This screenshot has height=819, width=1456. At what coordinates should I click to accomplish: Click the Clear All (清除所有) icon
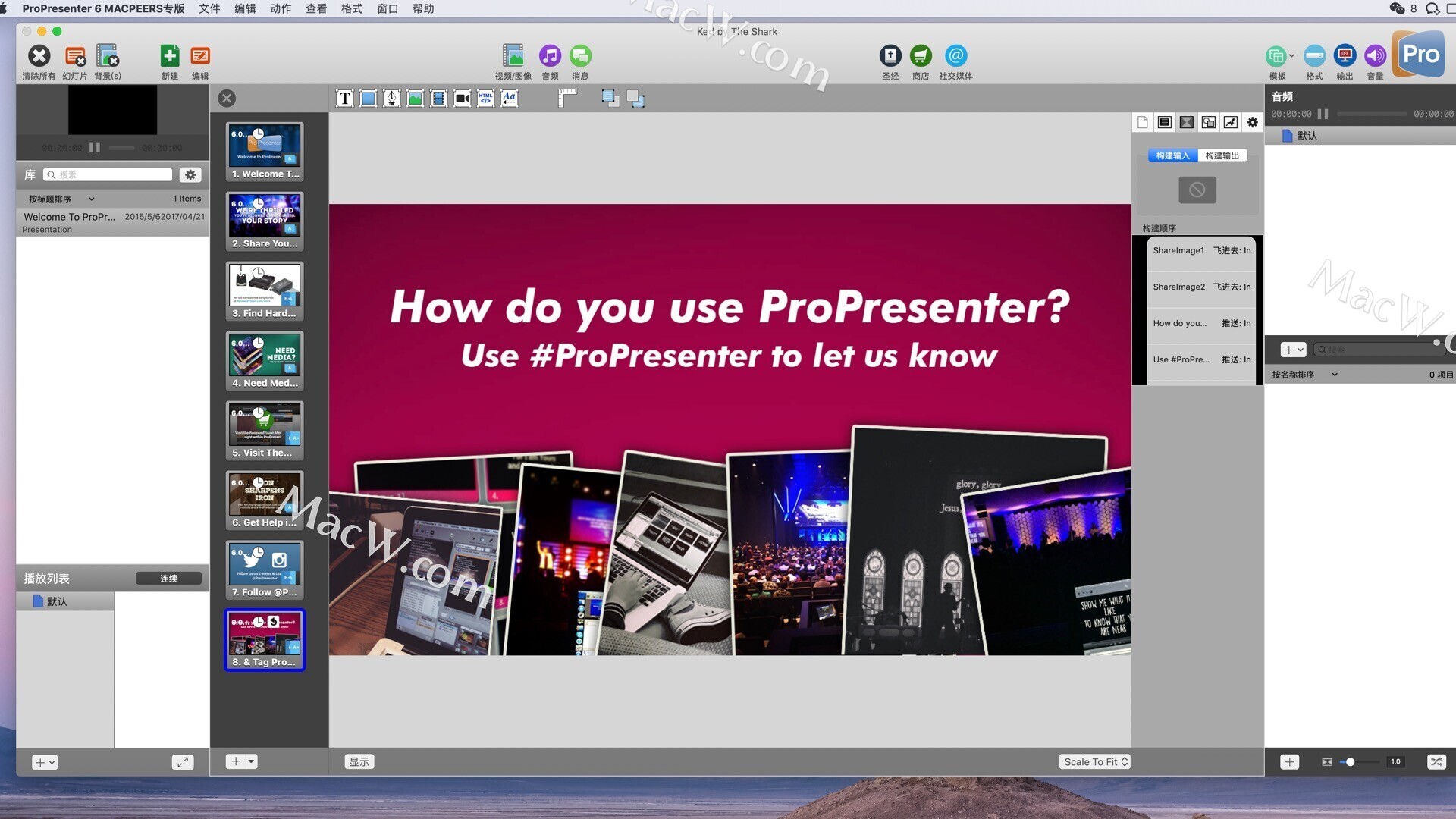click(39, 56)
